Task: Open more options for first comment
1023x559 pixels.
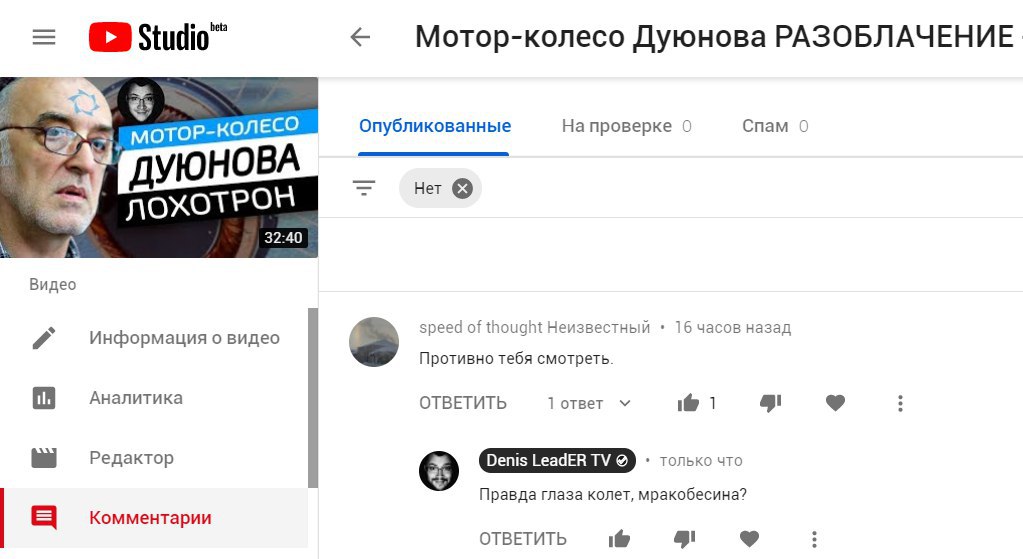Action: tap(900, 403)
